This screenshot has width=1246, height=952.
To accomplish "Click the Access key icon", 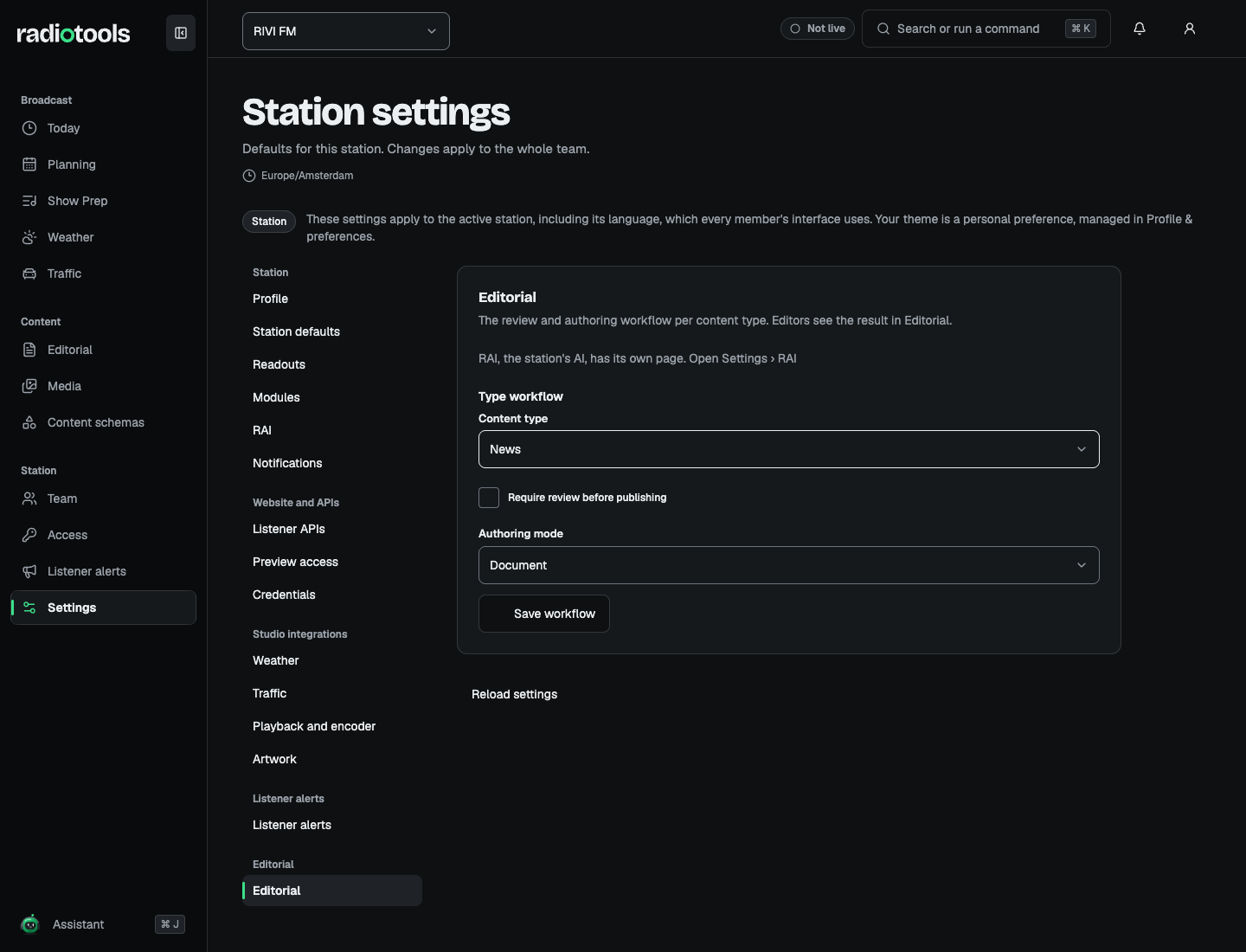I will click(29, 535).
